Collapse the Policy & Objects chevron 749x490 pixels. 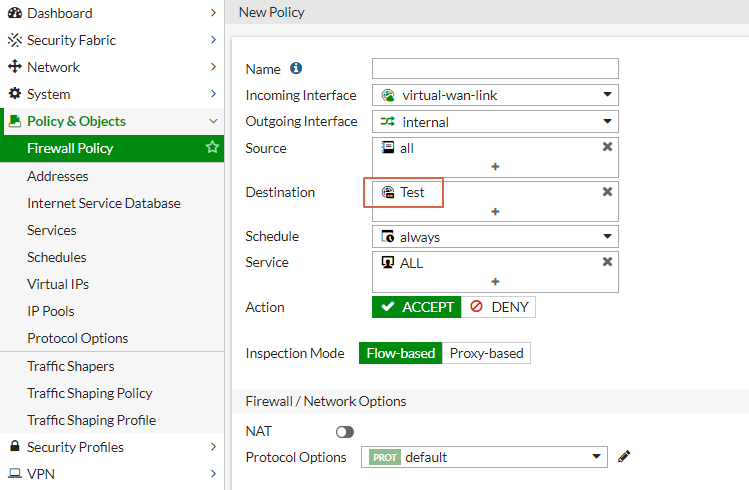point(214,121)
